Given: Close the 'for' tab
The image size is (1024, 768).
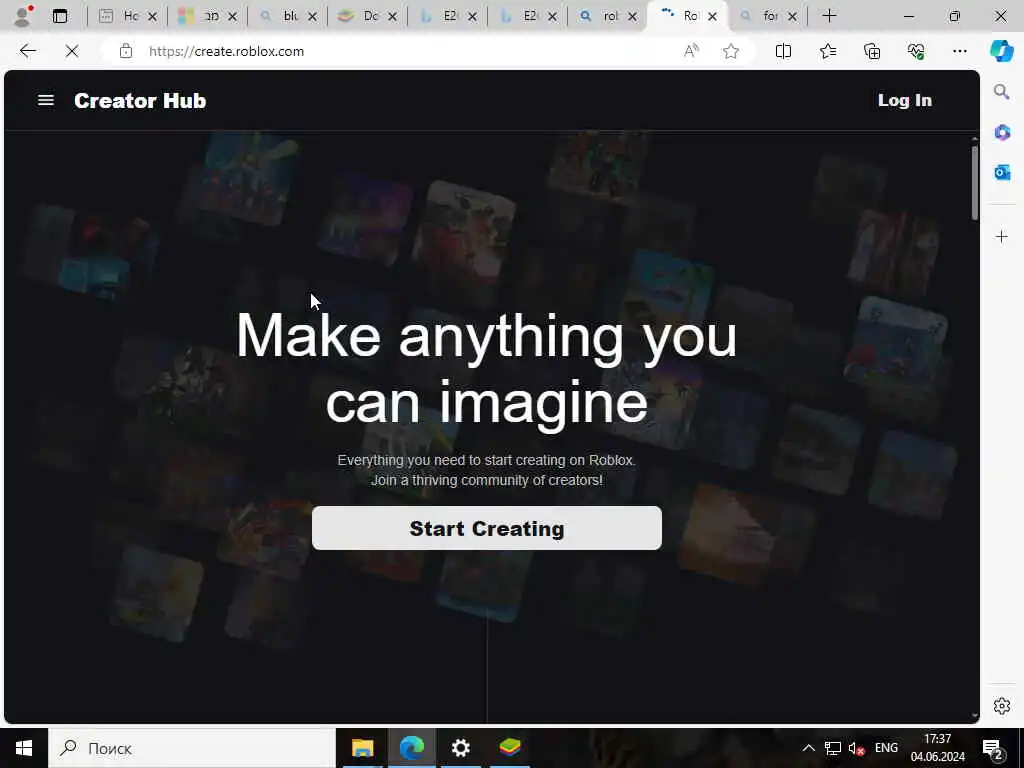Looking at the screenshot, I should coord(792,16).
